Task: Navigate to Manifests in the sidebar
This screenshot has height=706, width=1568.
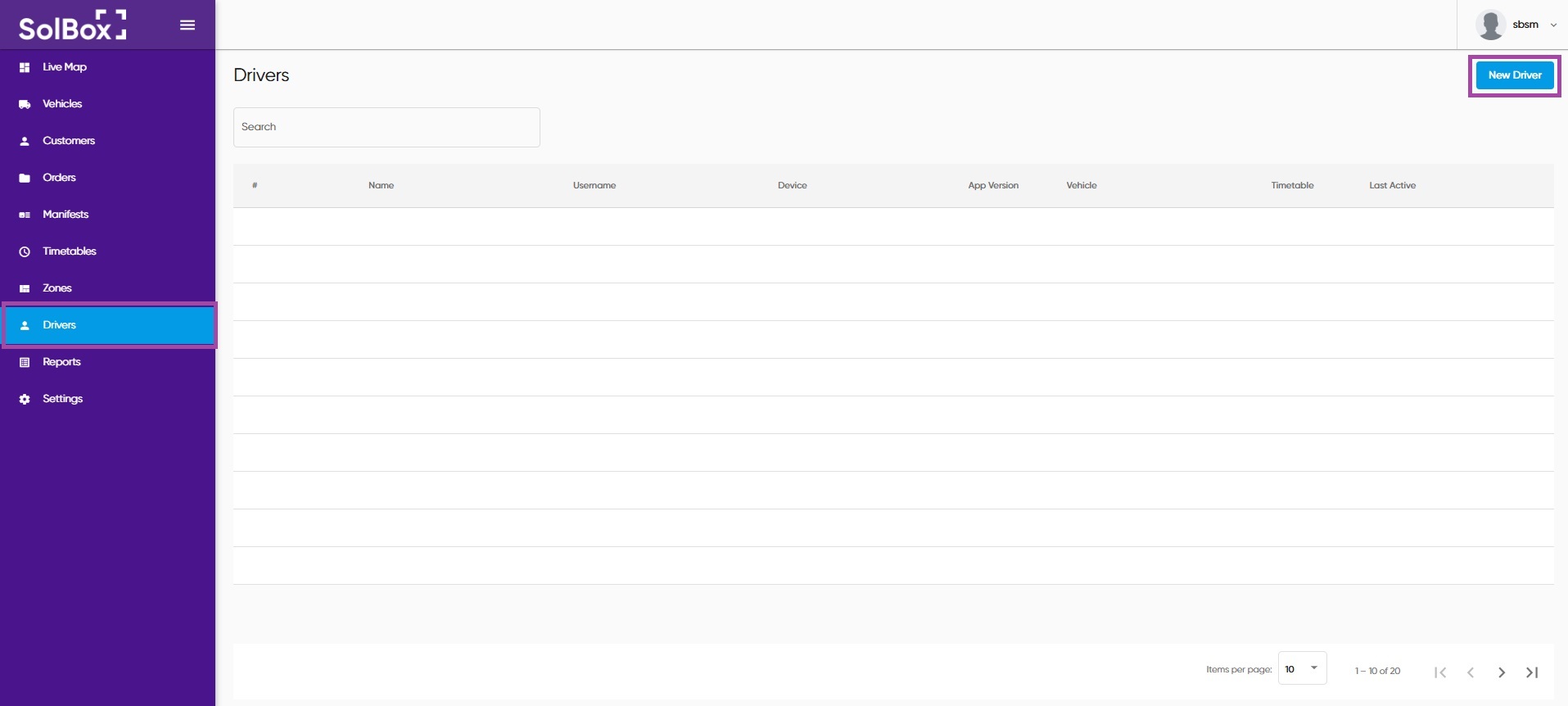Action: 66,215
